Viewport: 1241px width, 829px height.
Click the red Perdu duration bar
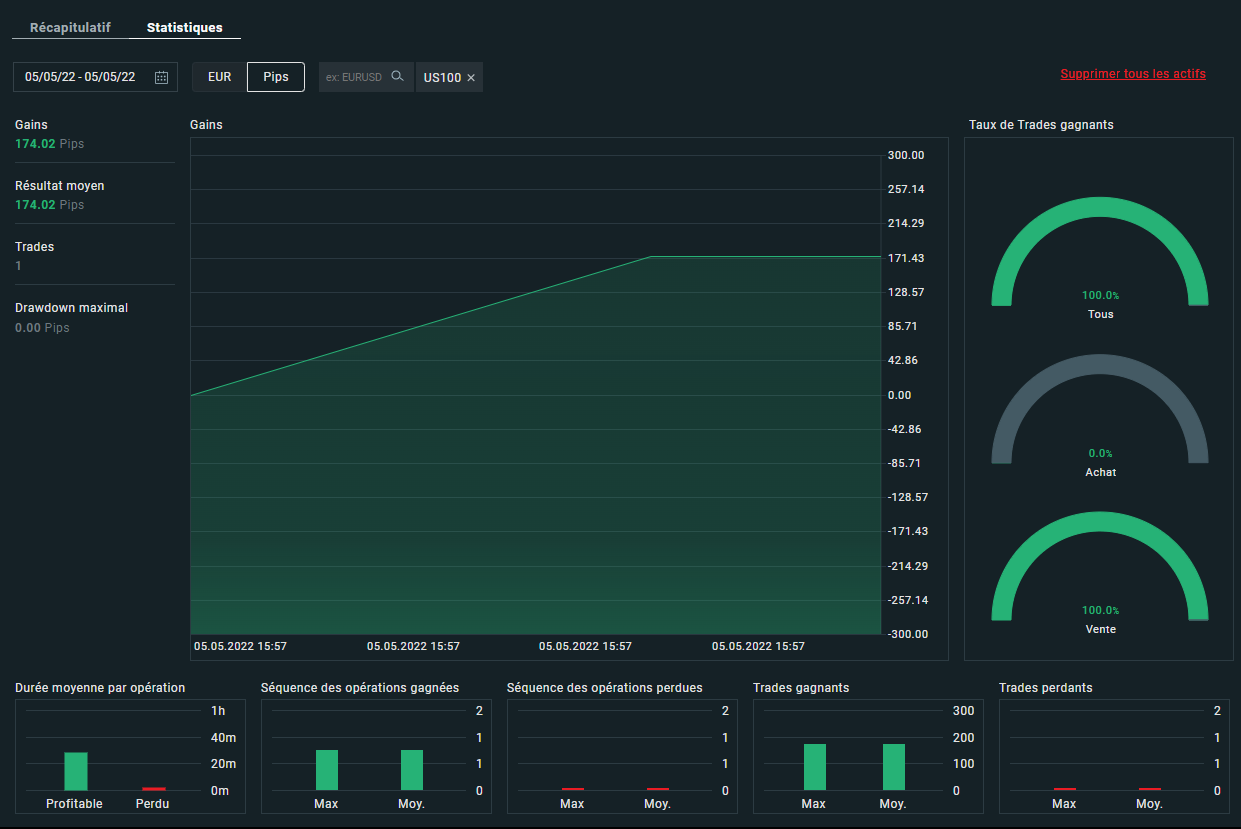click(x=154, y=789)
